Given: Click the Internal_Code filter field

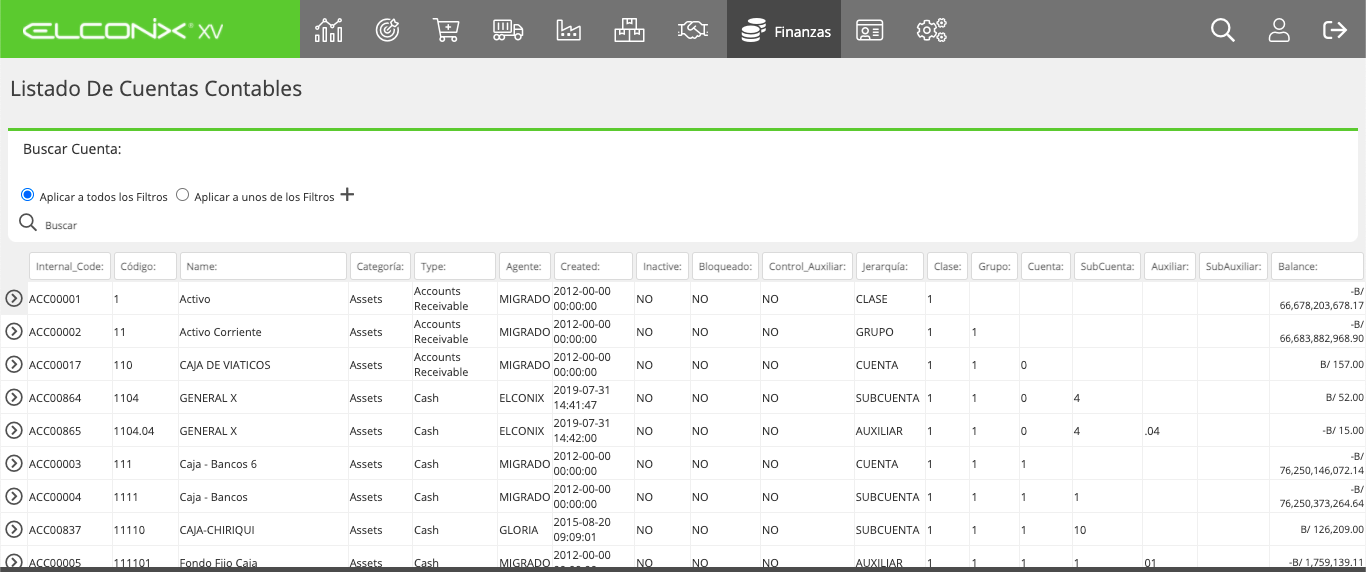Looking at the screenshot, I should [70, 266].
